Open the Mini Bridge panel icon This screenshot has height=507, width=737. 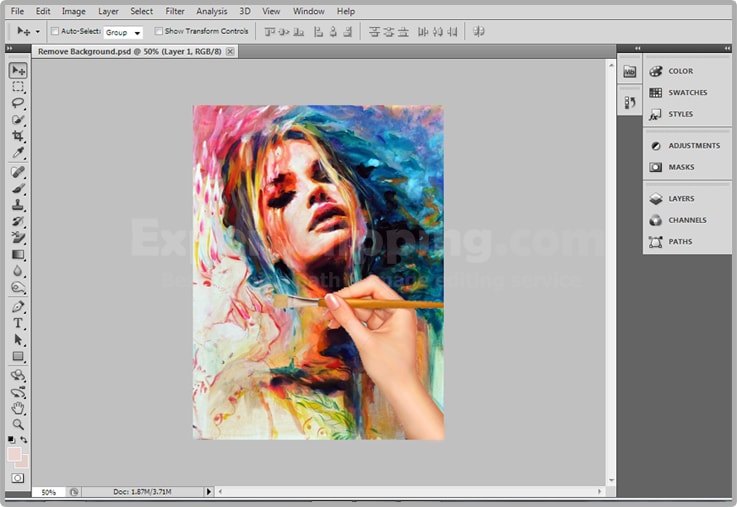[630, 72]
